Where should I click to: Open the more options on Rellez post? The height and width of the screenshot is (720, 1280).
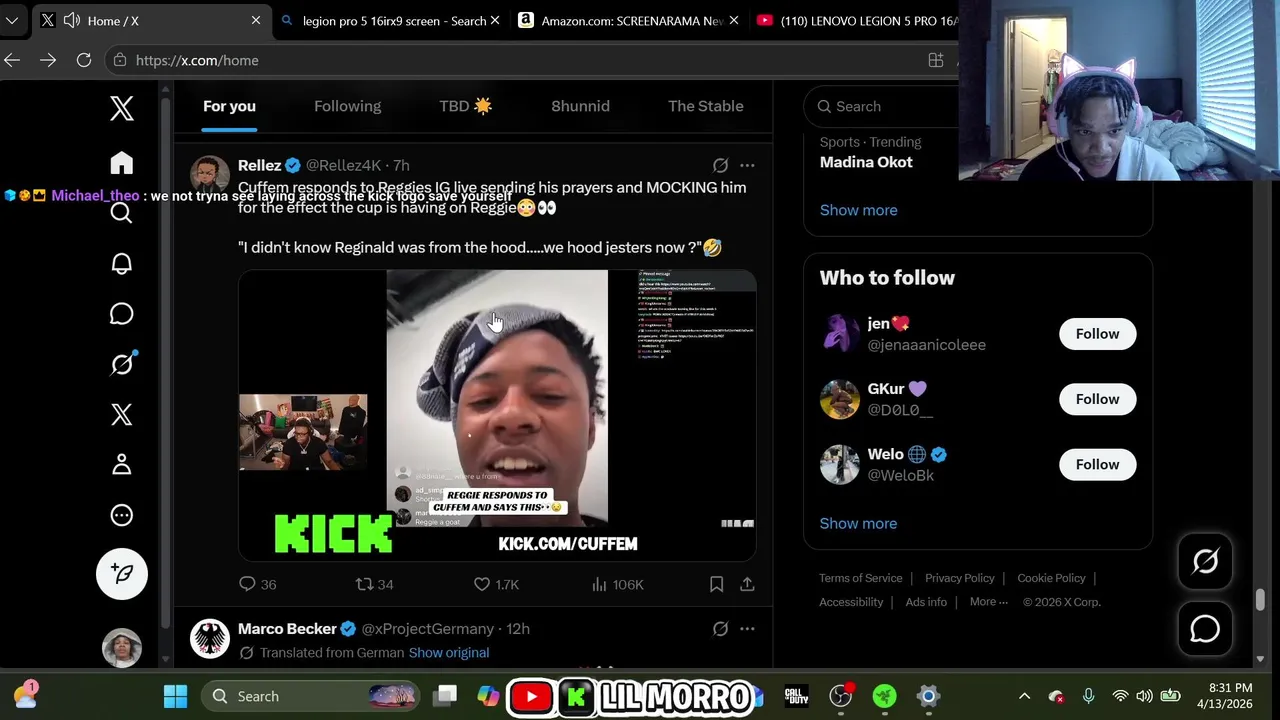(747, 165)
